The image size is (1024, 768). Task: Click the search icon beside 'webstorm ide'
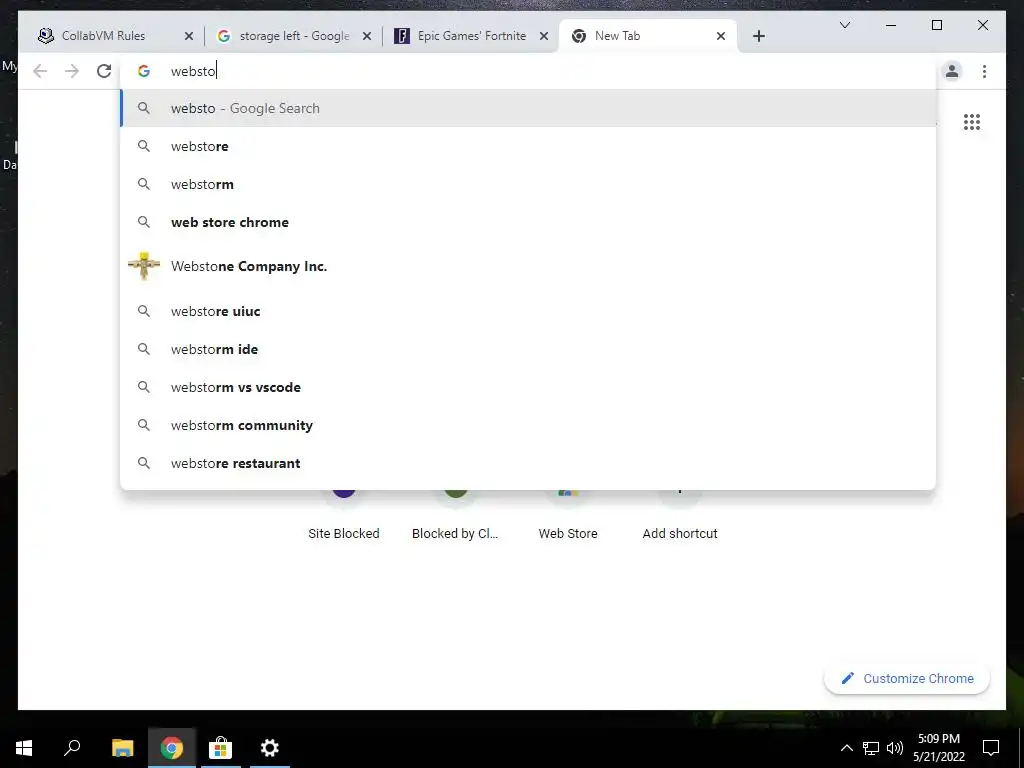click(x=144, y=349)
